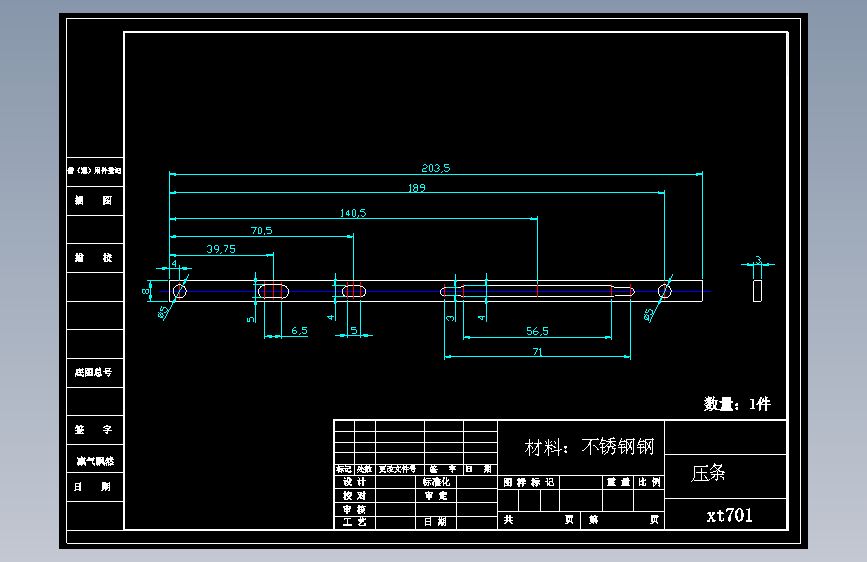Click the 56.5 dimension text
The image size is (867, 562).
(537, 331)
